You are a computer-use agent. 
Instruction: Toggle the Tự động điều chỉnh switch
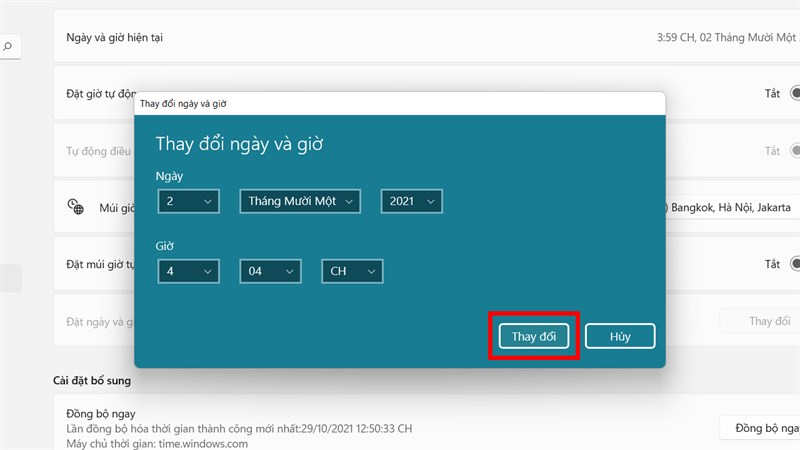point(794,151)
